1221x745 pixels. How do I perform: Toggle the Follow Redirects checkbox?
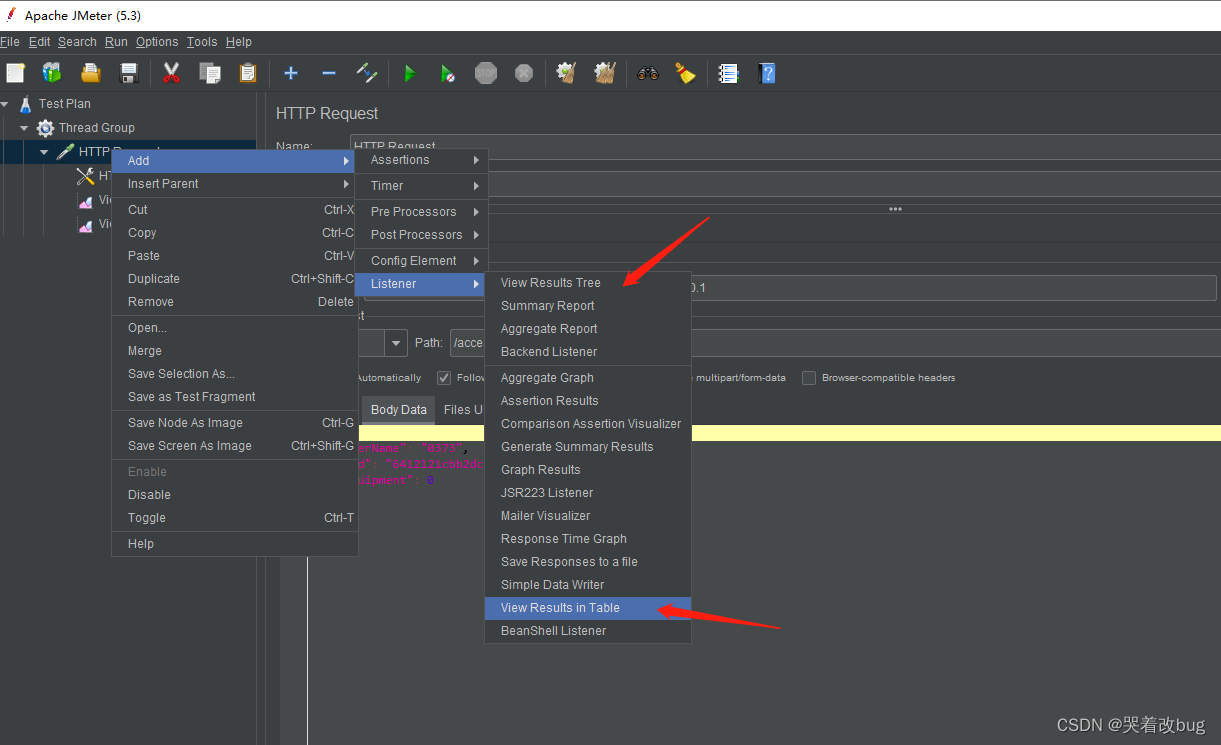444,378
